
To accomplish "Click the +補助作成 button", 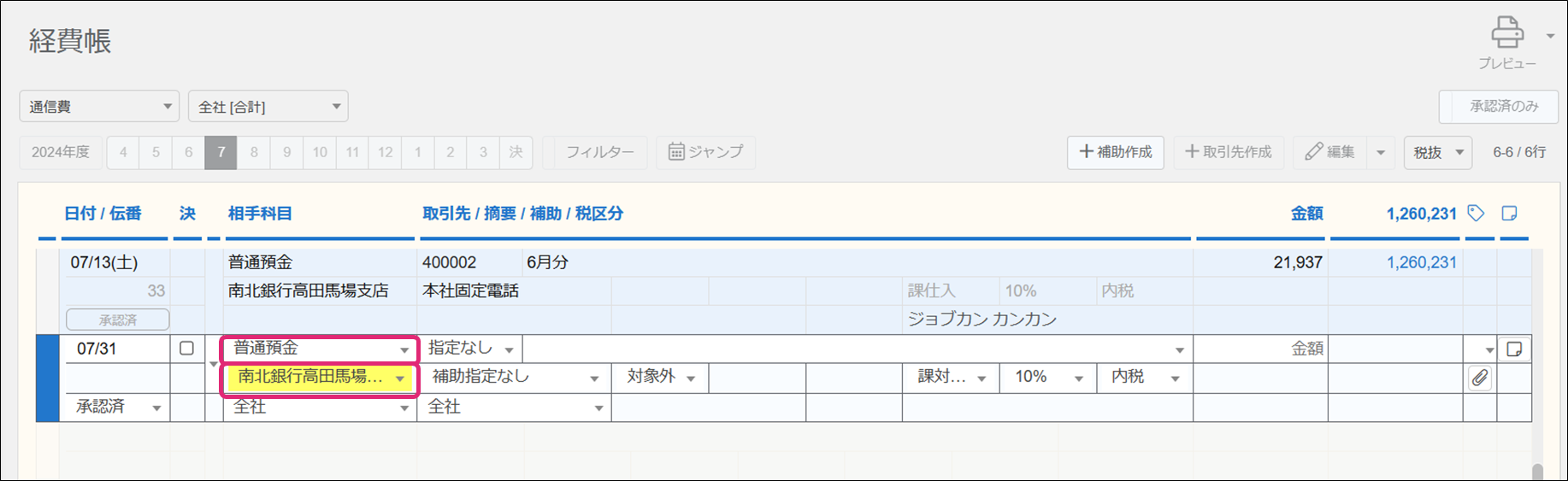I will [x=1115, y=152].
